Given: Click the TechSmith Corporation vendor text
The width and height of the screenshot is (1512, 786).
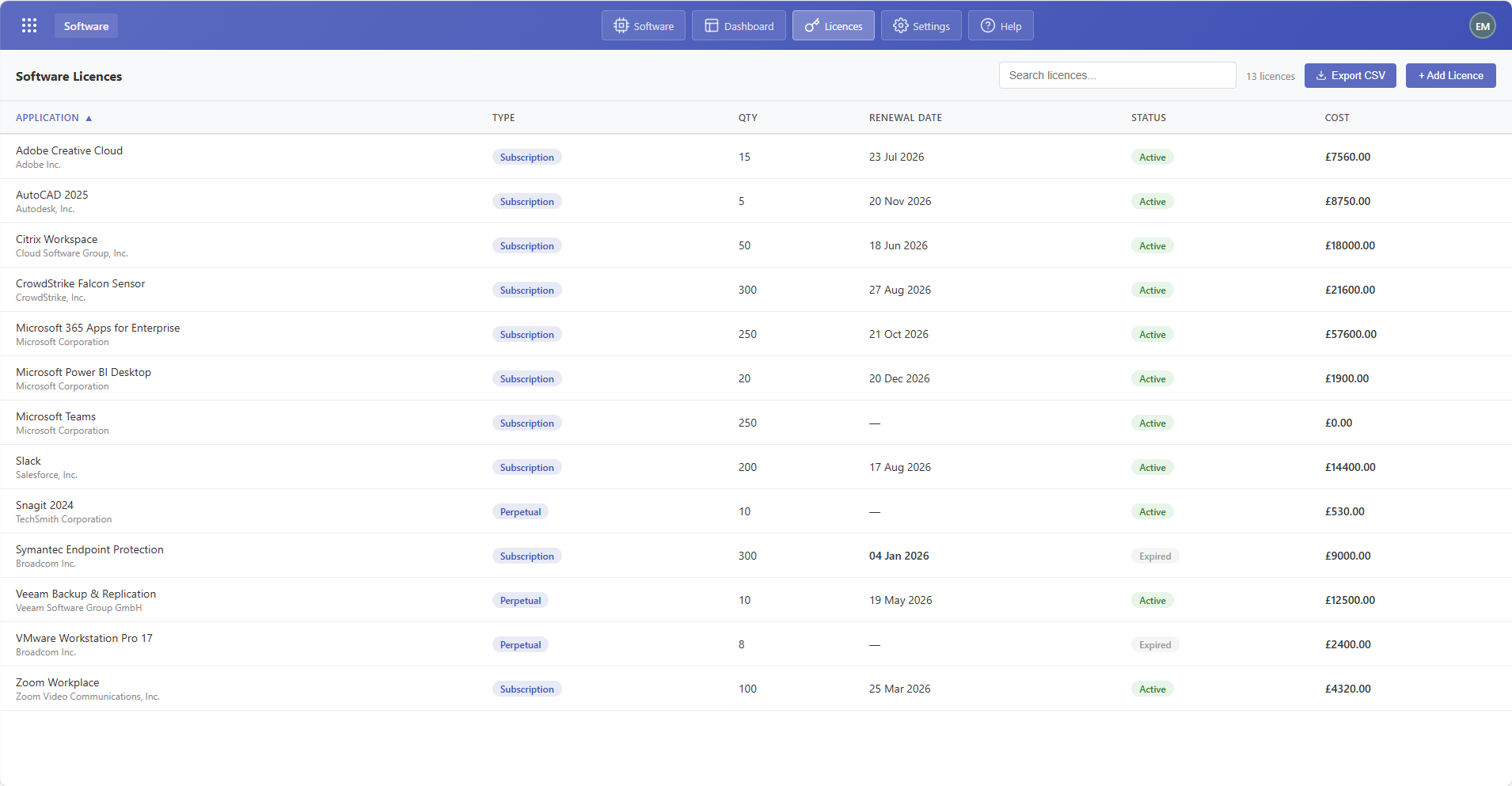Looking at the screenshot, I should [64, 519].
